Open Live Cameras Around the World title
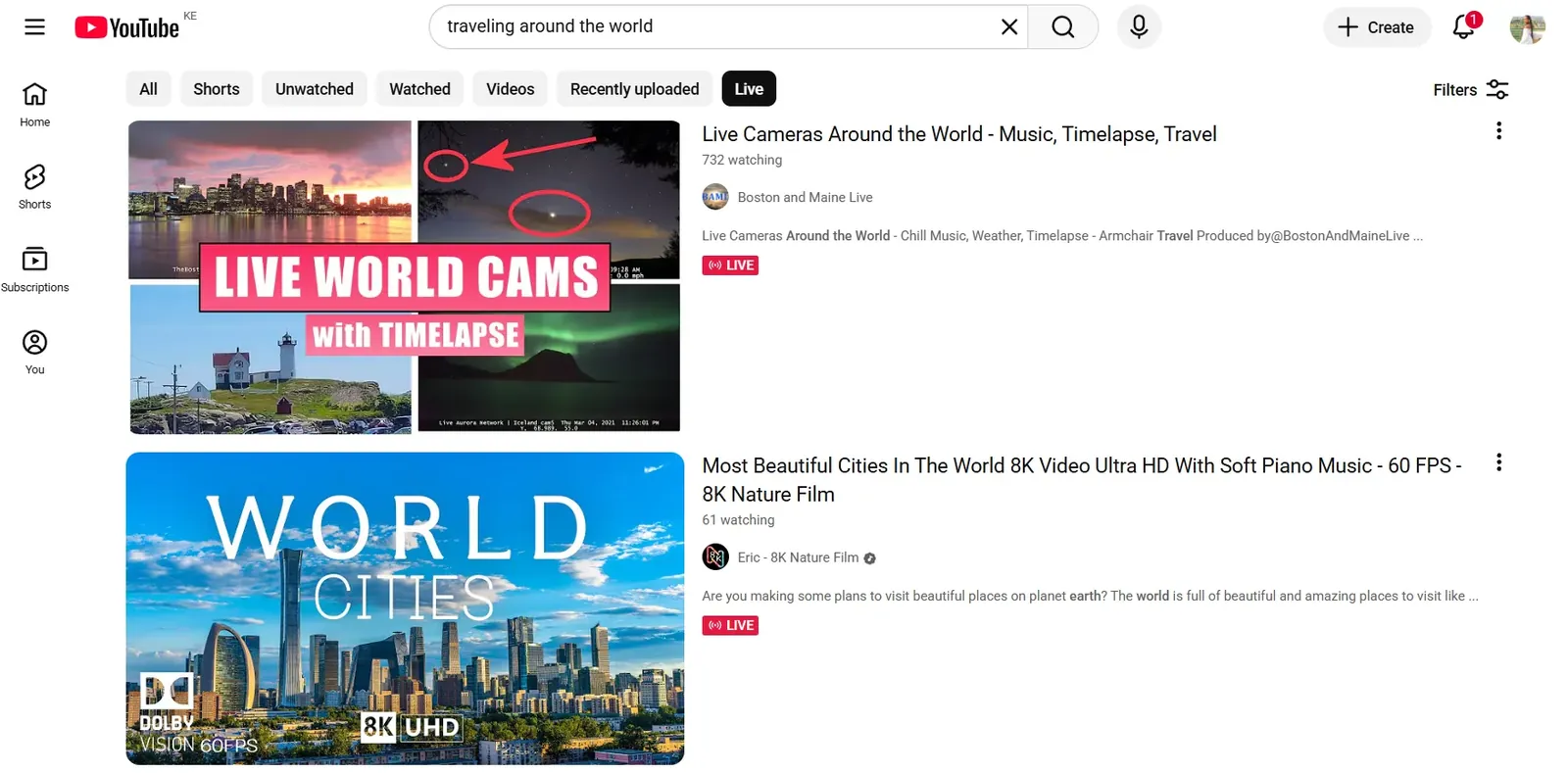The height and width of the screenshot is (773, 1568). 958,134
